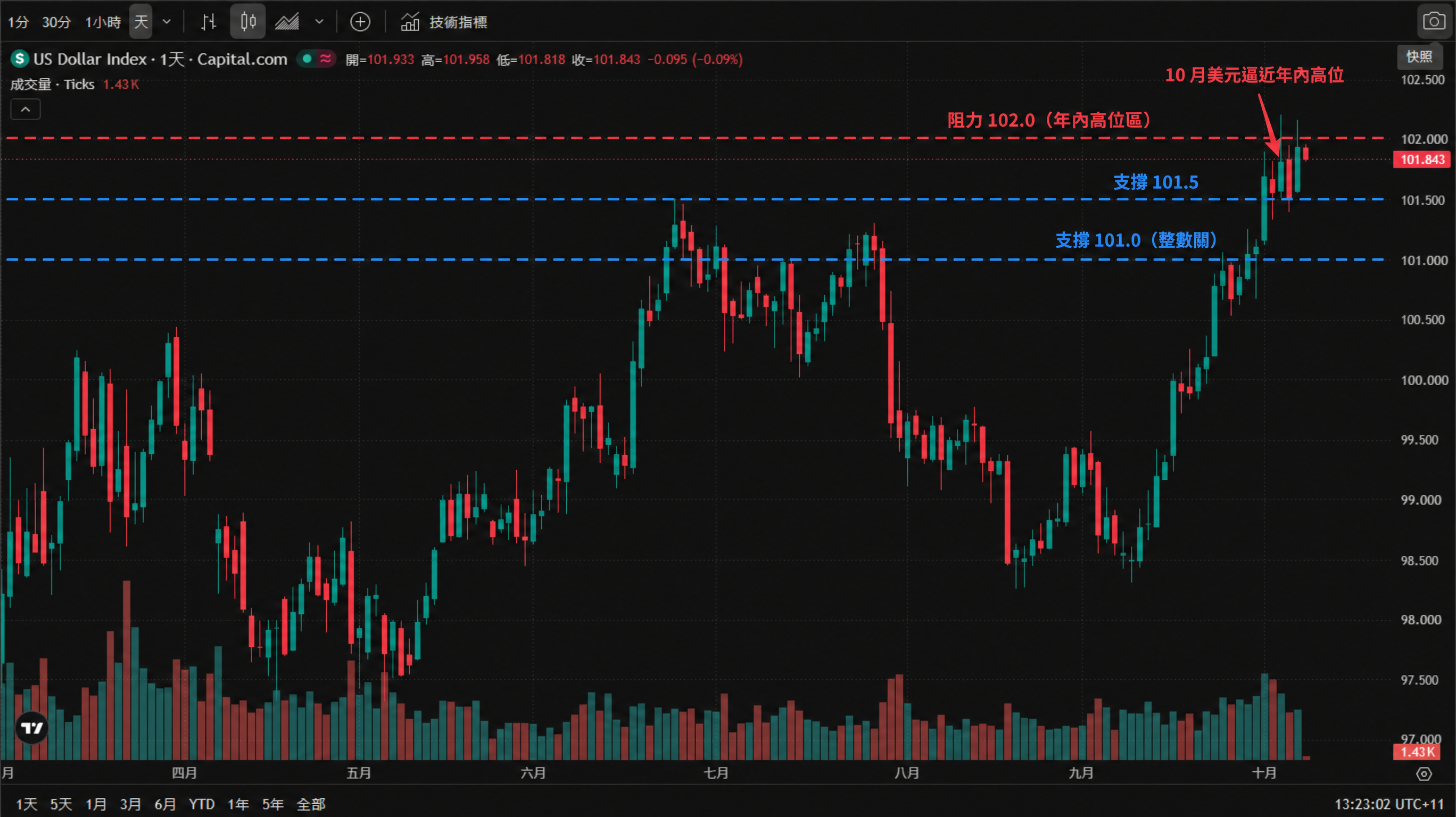Click the pink approximate data indicator icon

(x=326, y=59)
